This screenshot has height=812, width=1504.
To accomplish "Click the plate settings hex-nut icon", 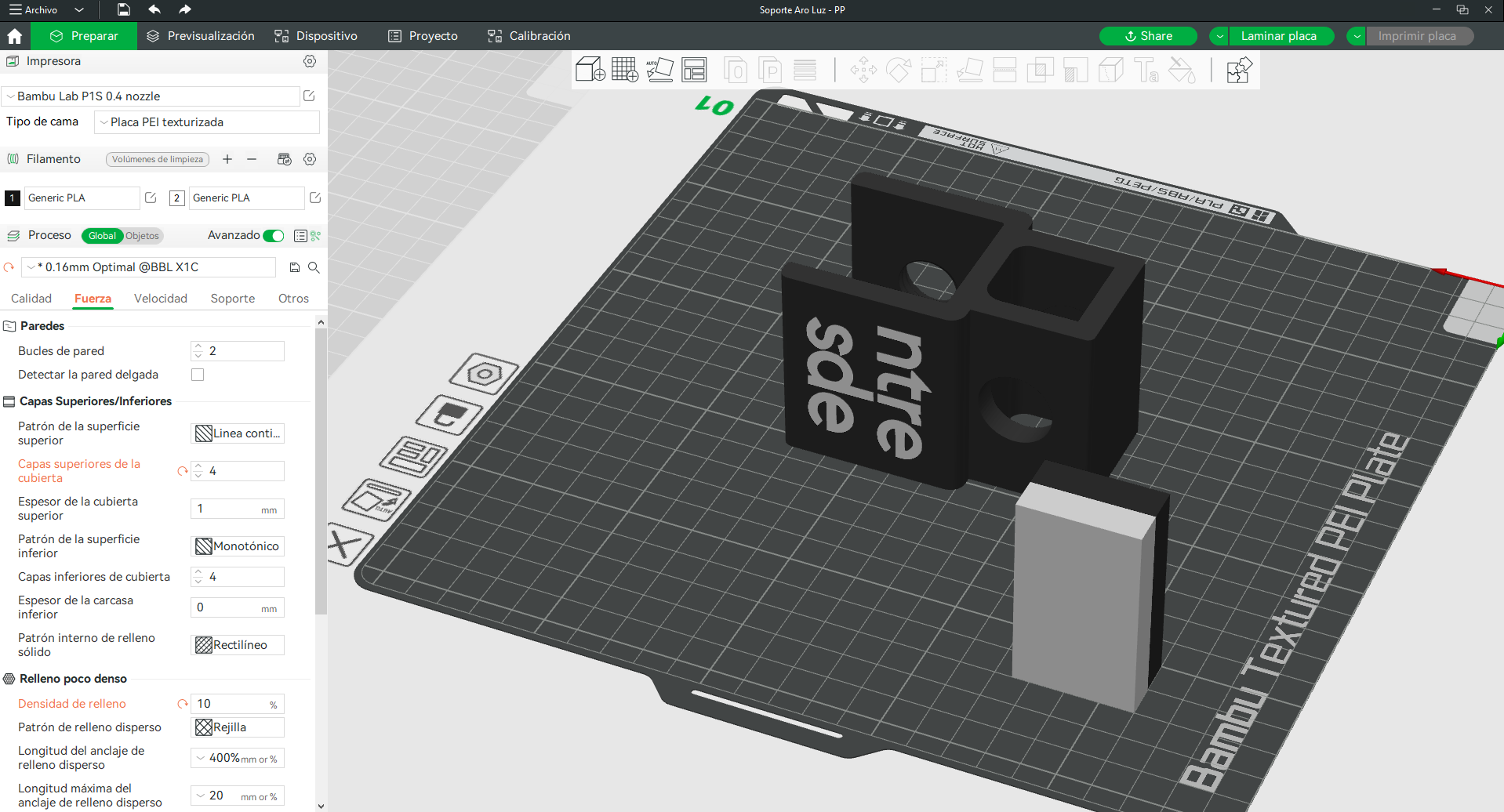I will click(484, 374).
